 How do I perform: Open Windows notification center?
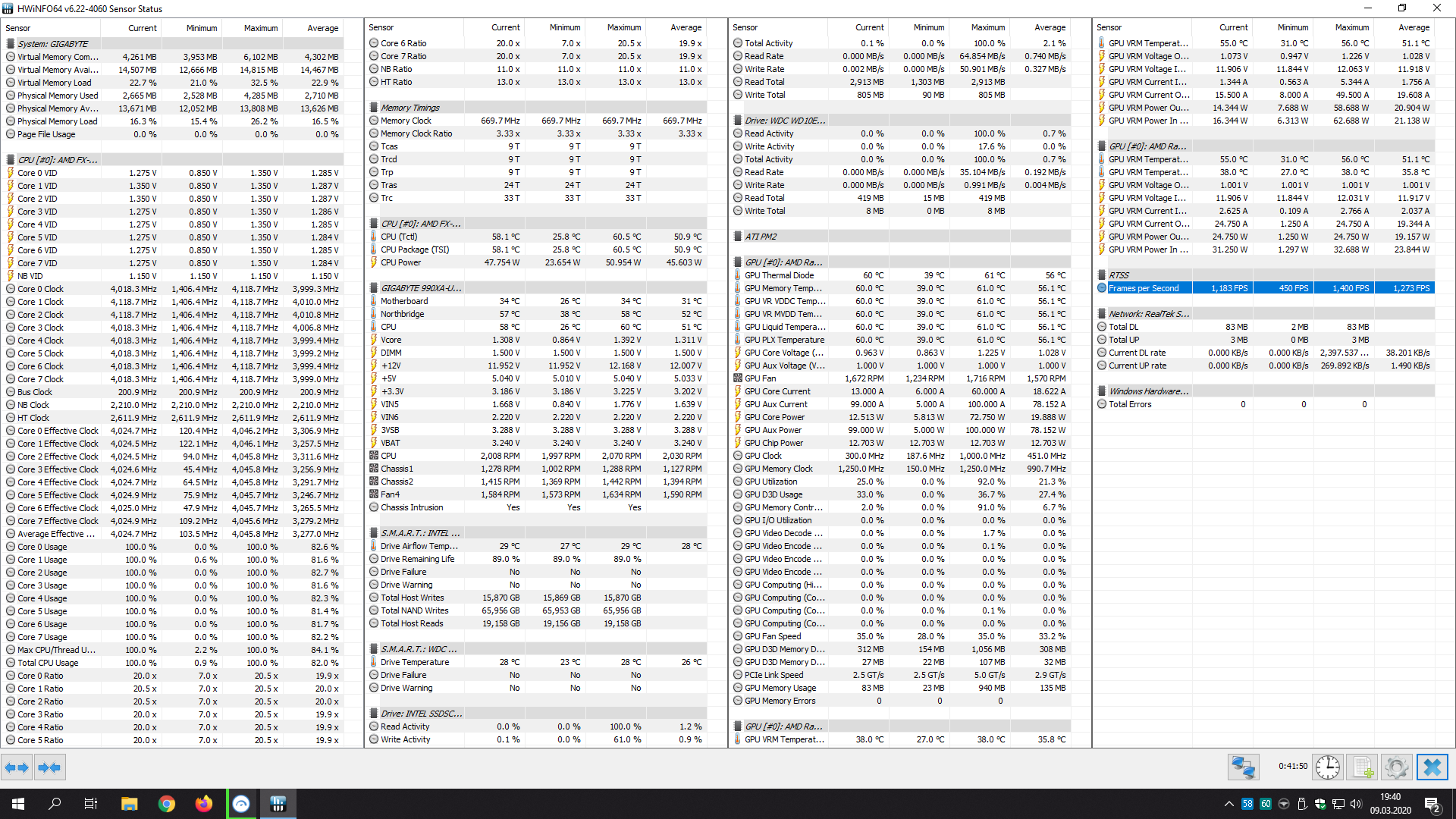(x=1432, y=804)
